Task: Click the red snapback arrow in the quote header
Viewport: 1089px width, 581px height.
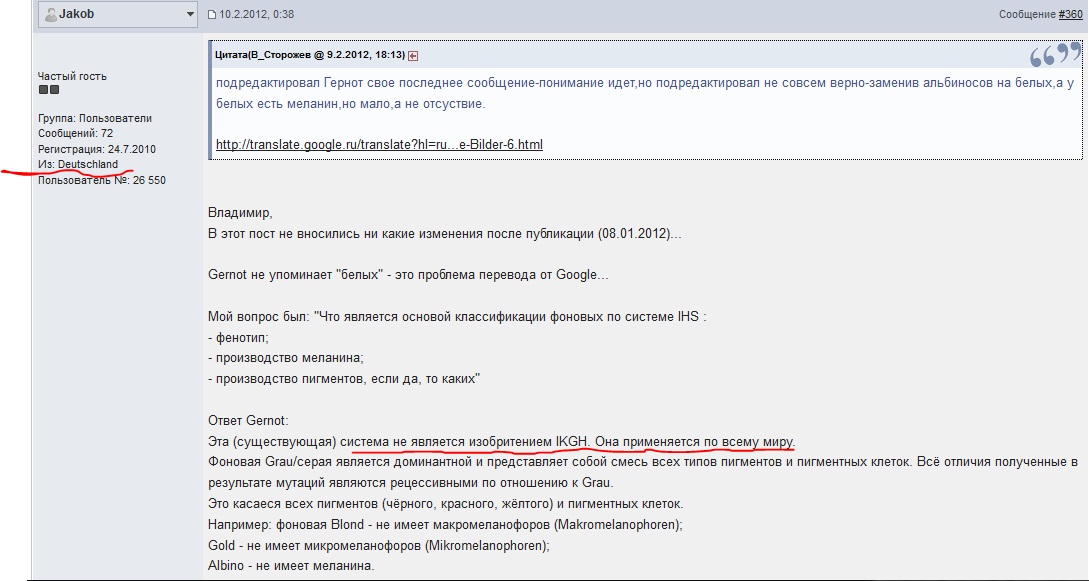Action: [x=412, y=55]
